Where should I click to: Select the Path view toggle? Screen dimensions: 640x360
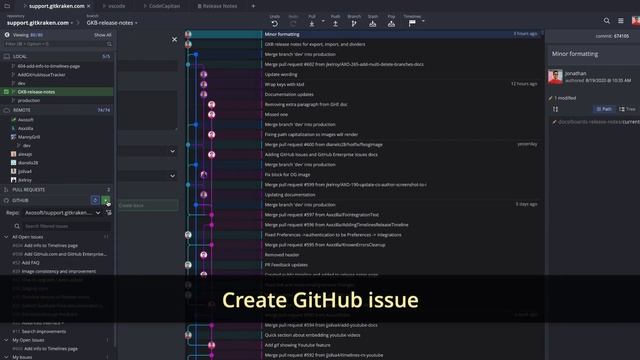tap(604, 109)
